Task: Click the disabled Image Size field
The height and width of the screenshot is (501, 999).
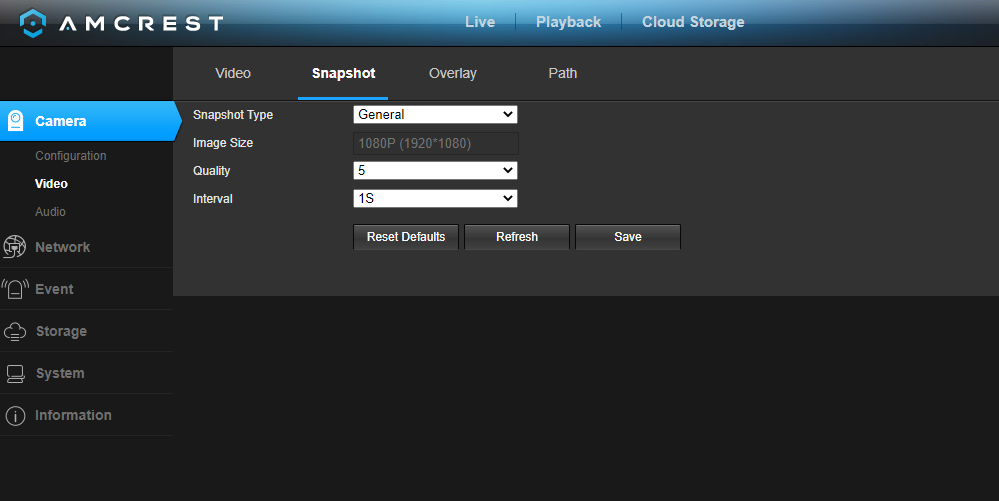Action: click(436, 143)
